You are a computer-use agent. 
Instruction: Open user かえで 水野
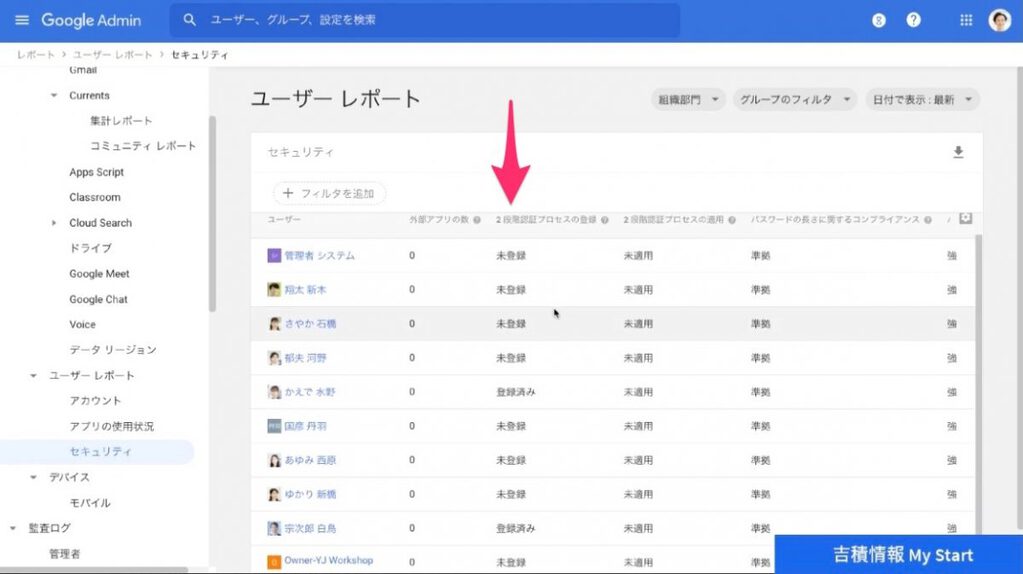click(309, 392)
